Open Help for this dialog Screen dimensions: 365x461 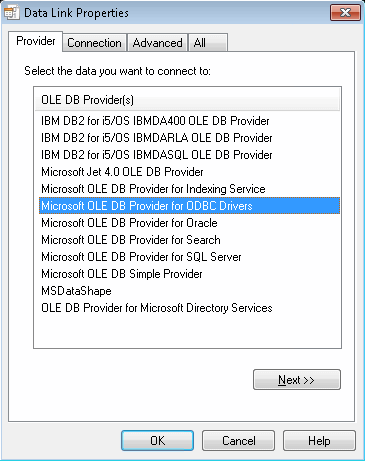(319, 441)
